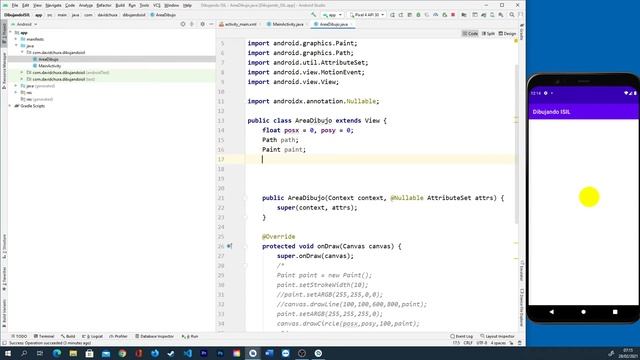Tap the Recents square button on the emulator
The width and height of the screenshot is (640, 360).
click(615, 311)
